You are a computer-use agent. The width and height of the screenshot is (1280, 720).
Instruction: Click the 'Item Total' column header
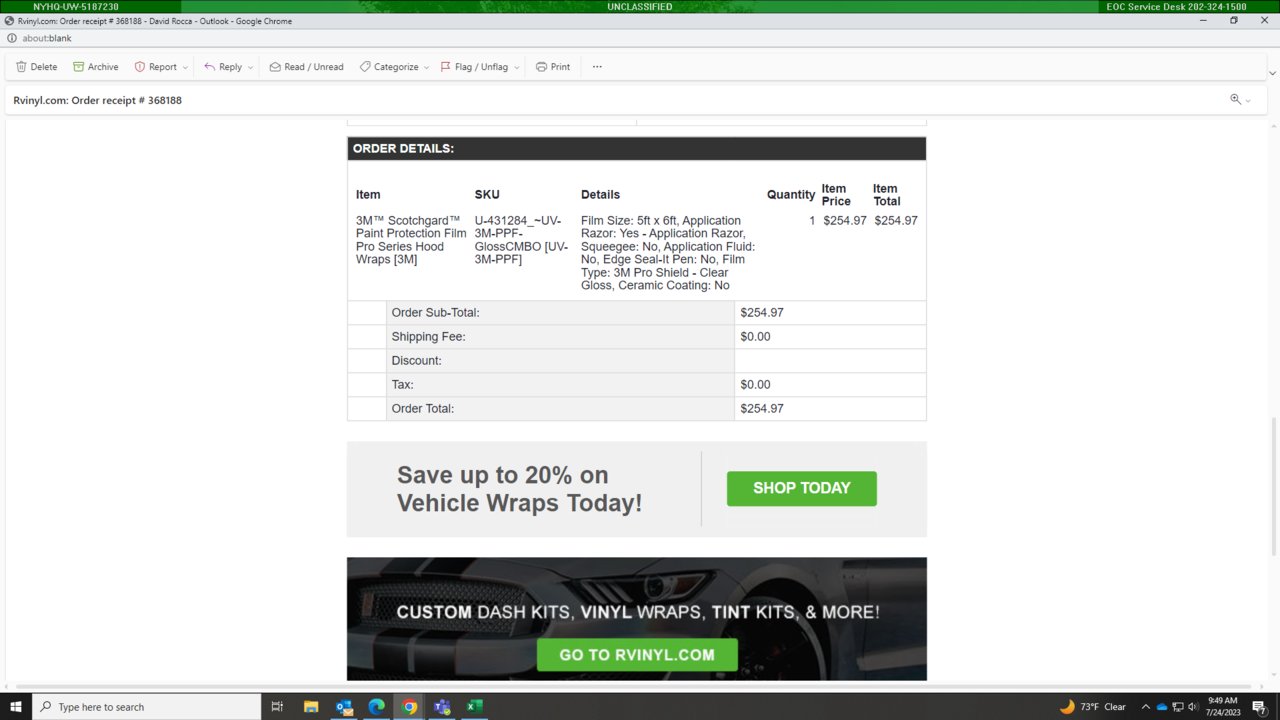pos(887,195)
